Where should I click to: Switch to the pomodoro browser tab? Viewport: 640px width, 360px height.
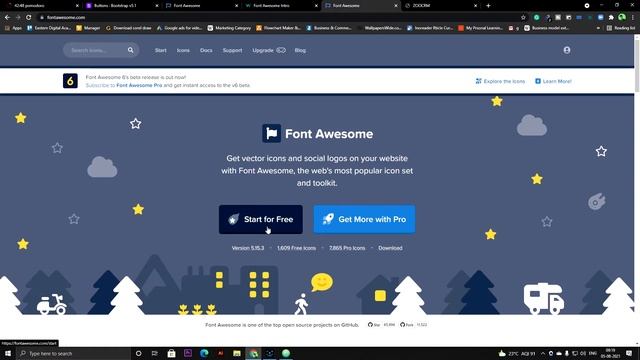[x=42, y=6]
